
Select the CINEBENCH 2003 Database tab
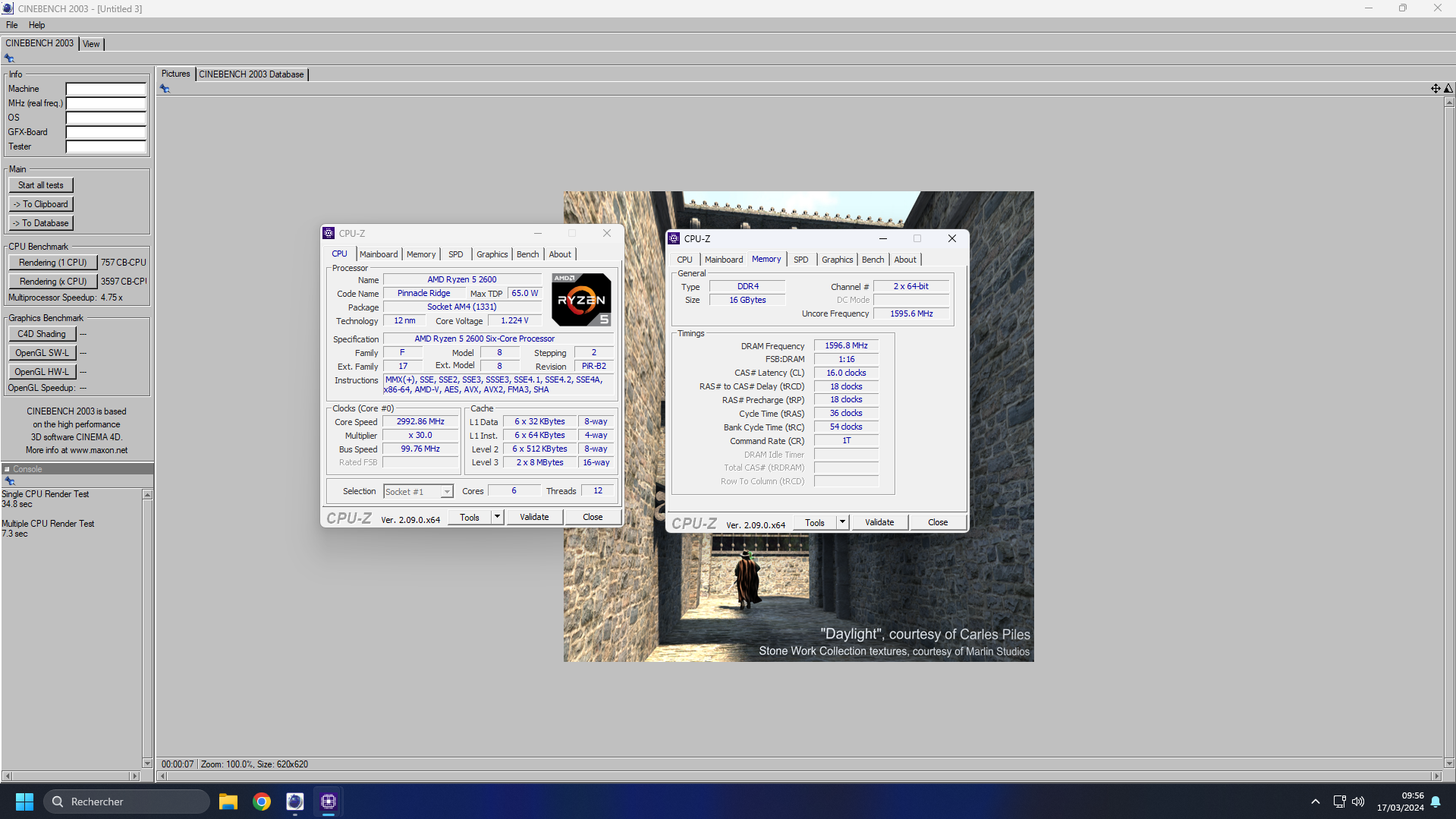[x=251, y=74]
